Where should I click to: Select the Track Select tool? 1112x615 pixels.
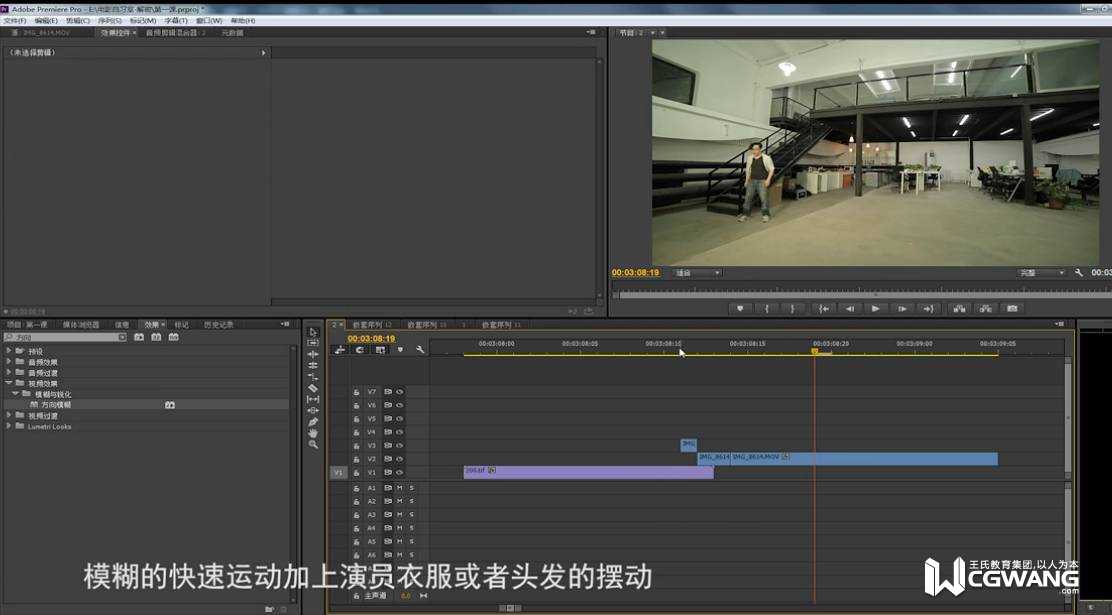313,343
